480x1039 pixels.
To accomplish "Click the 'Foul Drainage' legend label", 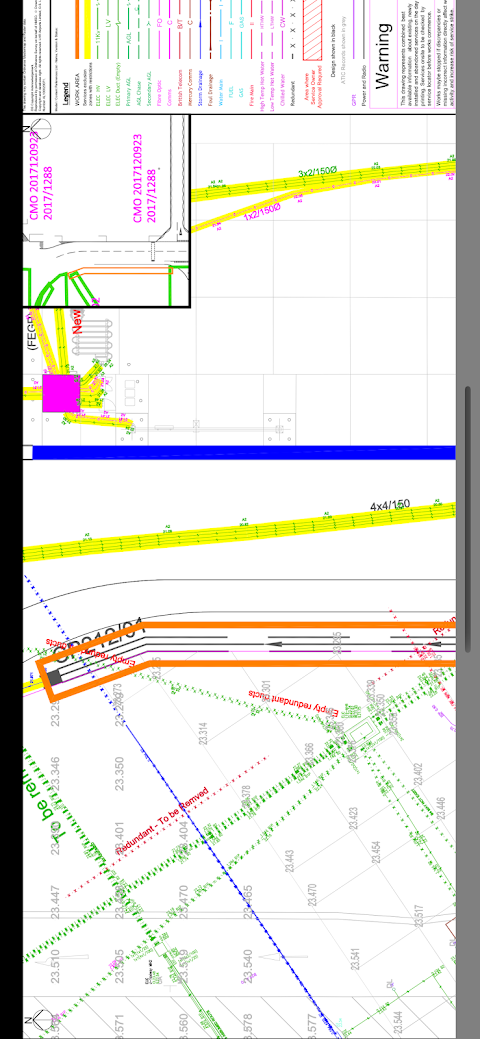I will (210, 89).
